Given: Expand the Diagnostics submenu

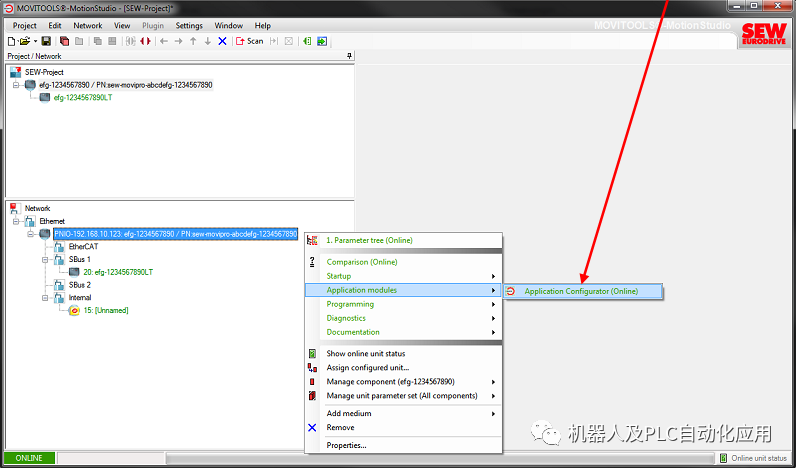Looking at the screenshot, I should point(403,318).
